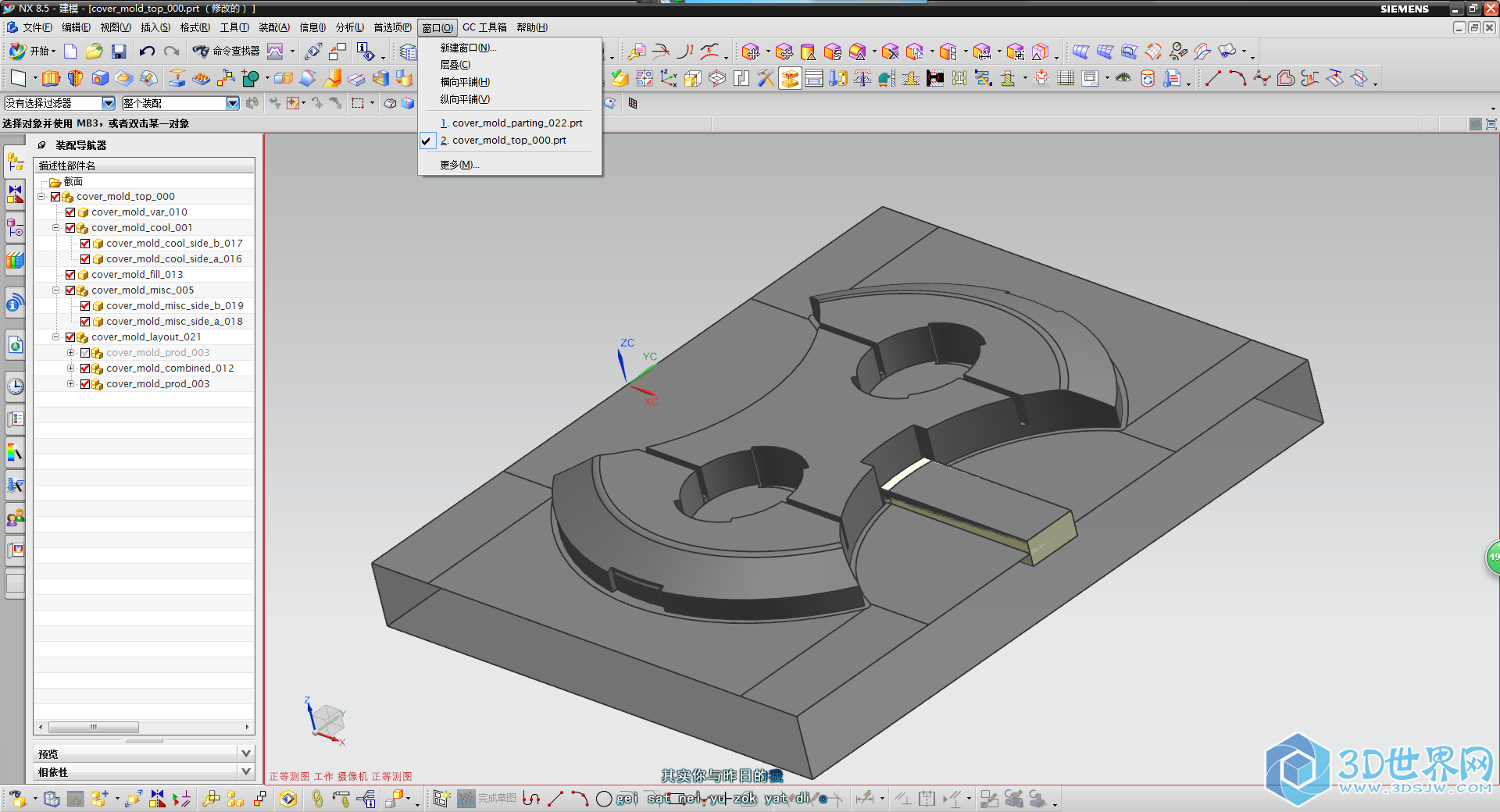Open the Roles sidebar icon

(15, 518)
